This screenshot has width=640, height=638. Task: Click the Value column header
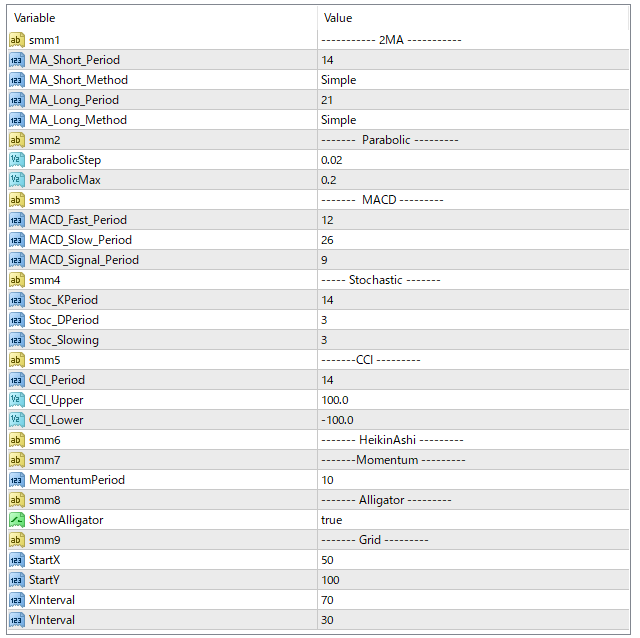click(x=338, y=18)
